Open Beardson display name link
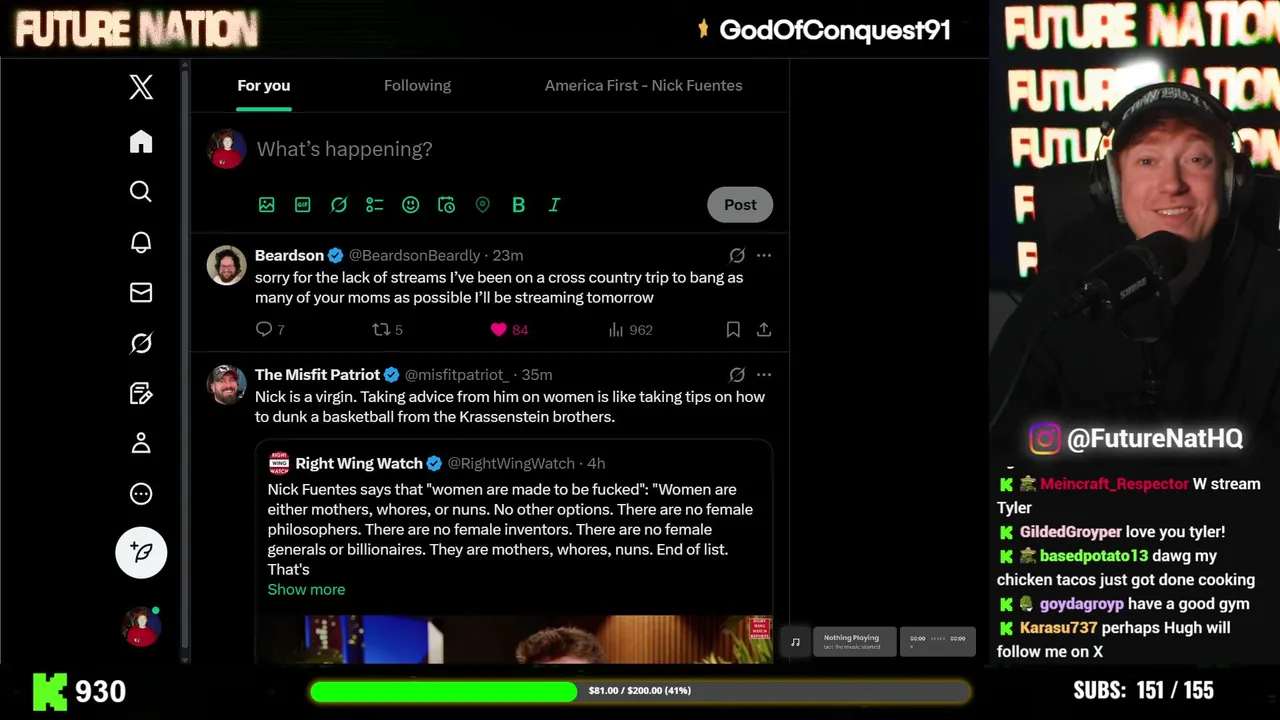Image resolution: width=1280 pixels, height=720 pixels. [289, 255]
